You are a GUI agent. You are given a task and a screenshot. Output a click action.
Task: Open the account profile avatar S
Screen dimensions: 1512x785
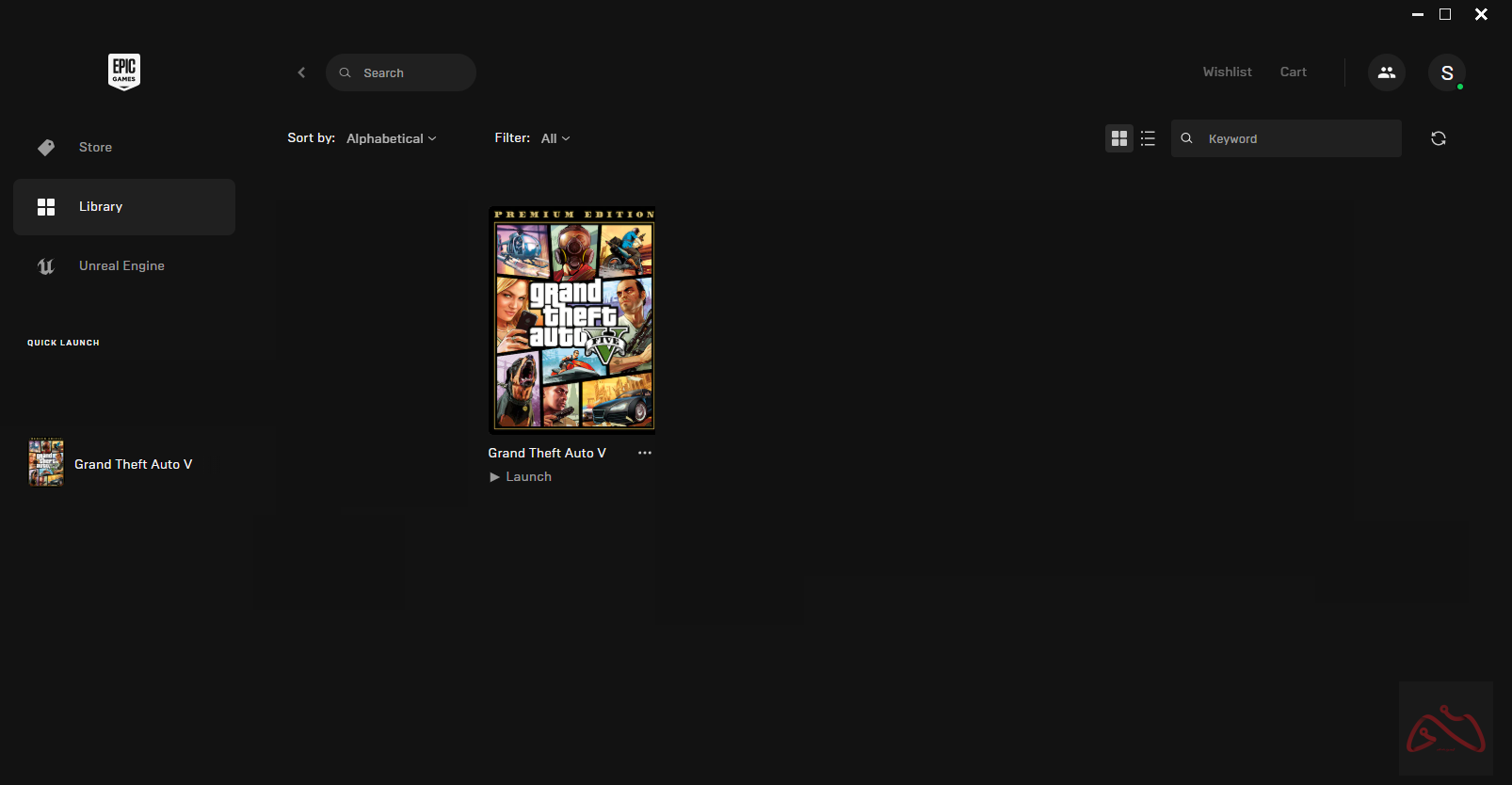(1446, 72)
